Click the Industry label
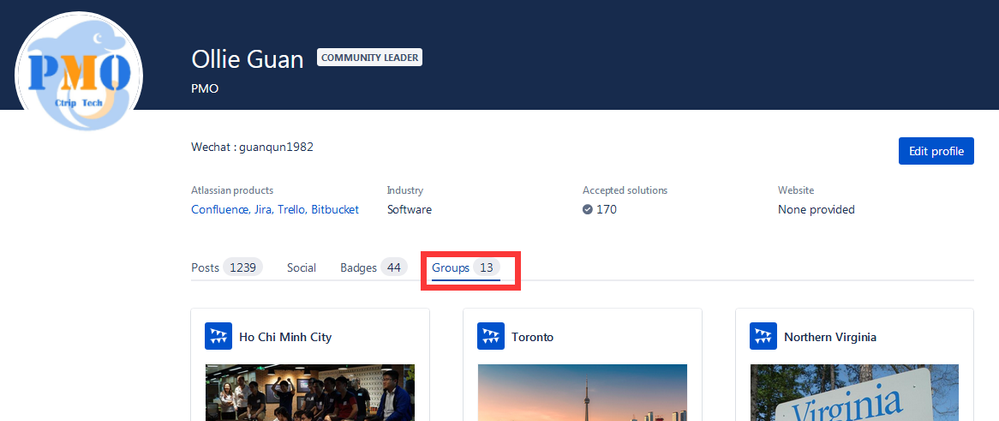Viewport: 999px width, 421px height. (405, 190)
